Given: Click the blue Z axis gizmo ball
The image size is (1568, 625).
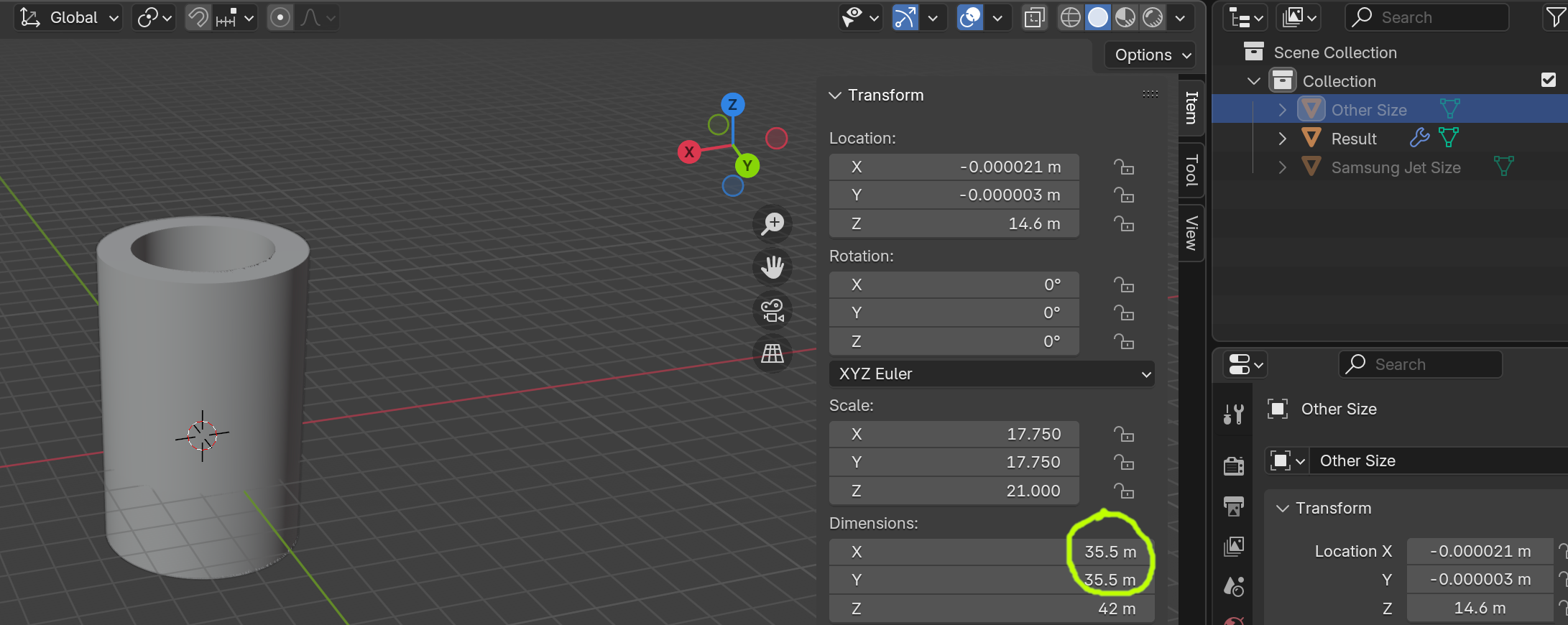Looking at the screenshot, I should (732, 104).
